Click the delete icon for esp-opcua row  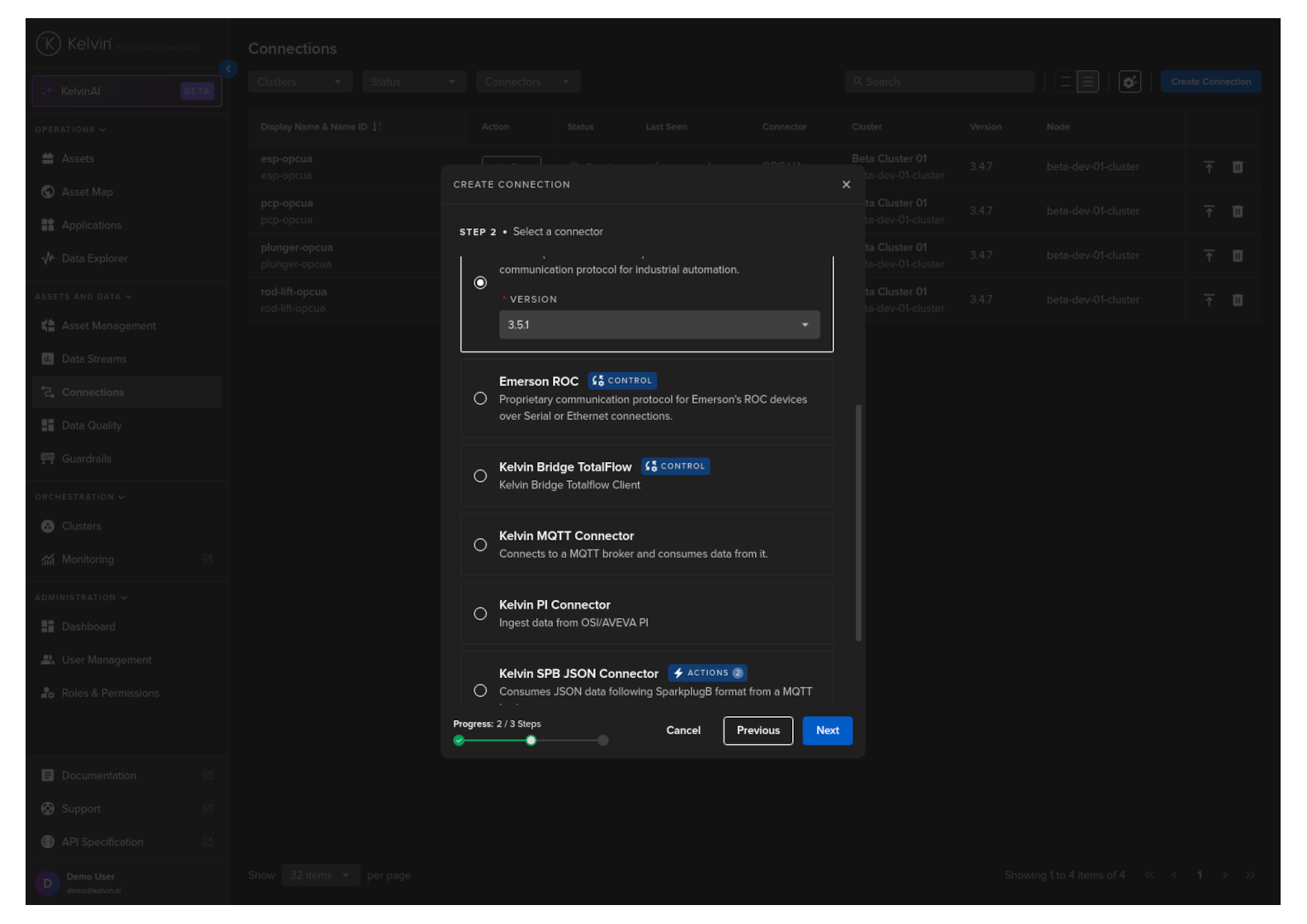coord(1238,167)
